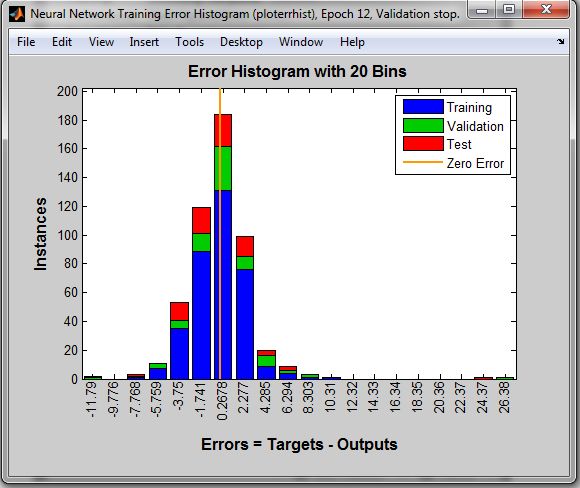Open the Insert menu

(144, 42)
